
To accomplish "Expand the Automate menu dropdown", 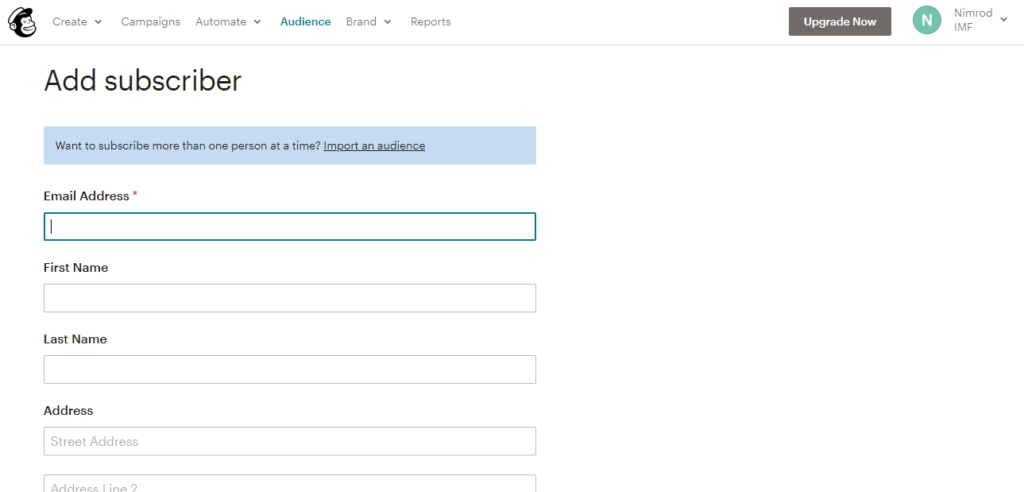I will pos(228,22).
